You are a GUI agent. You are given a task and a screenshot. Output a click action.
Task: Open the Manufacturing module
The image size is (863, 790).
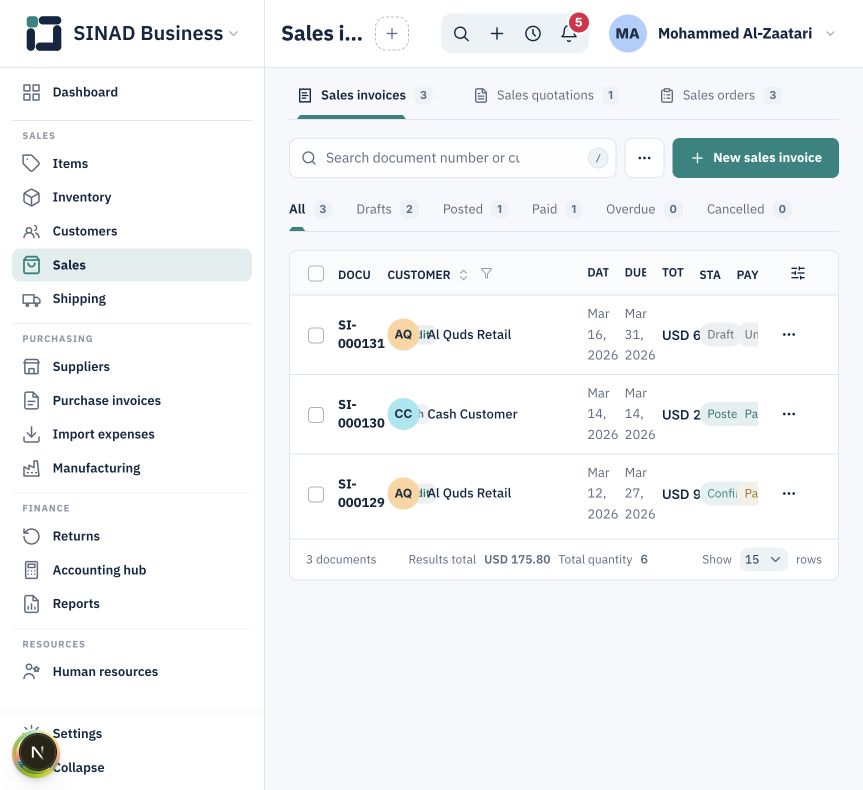[132, 468]
